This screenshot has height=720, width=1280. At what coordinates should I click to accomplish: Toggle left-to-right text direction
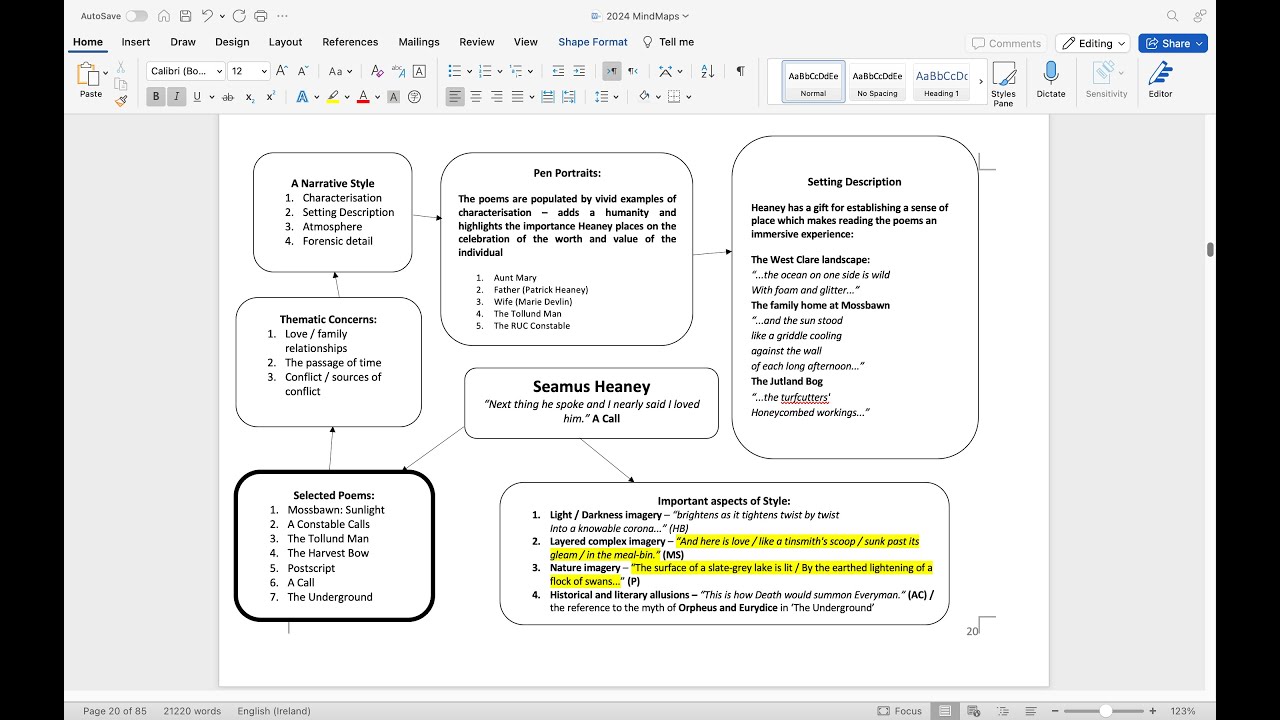[611, 71]
